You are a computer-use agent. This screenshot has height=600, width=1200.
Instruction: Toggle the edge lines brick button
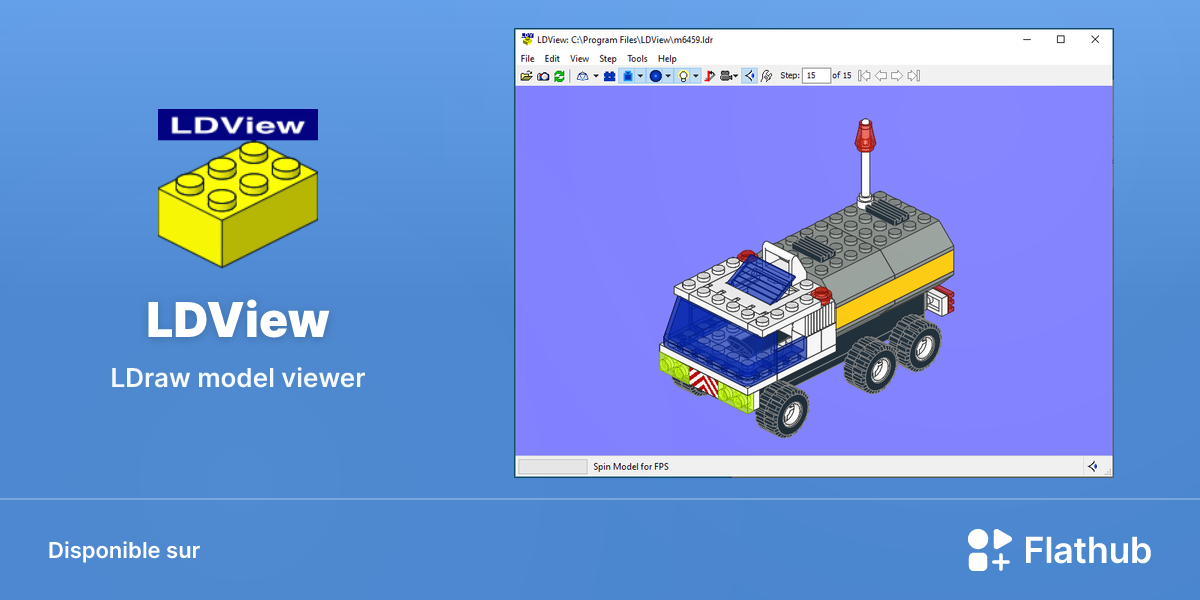coord(628,76)
